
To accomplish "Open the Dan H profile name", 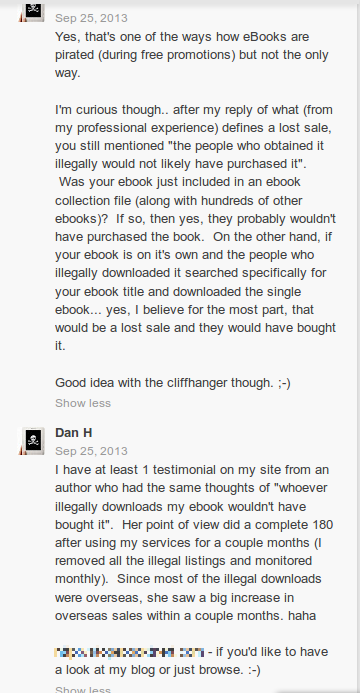I will pyautogui.click(x=74, y=433).
